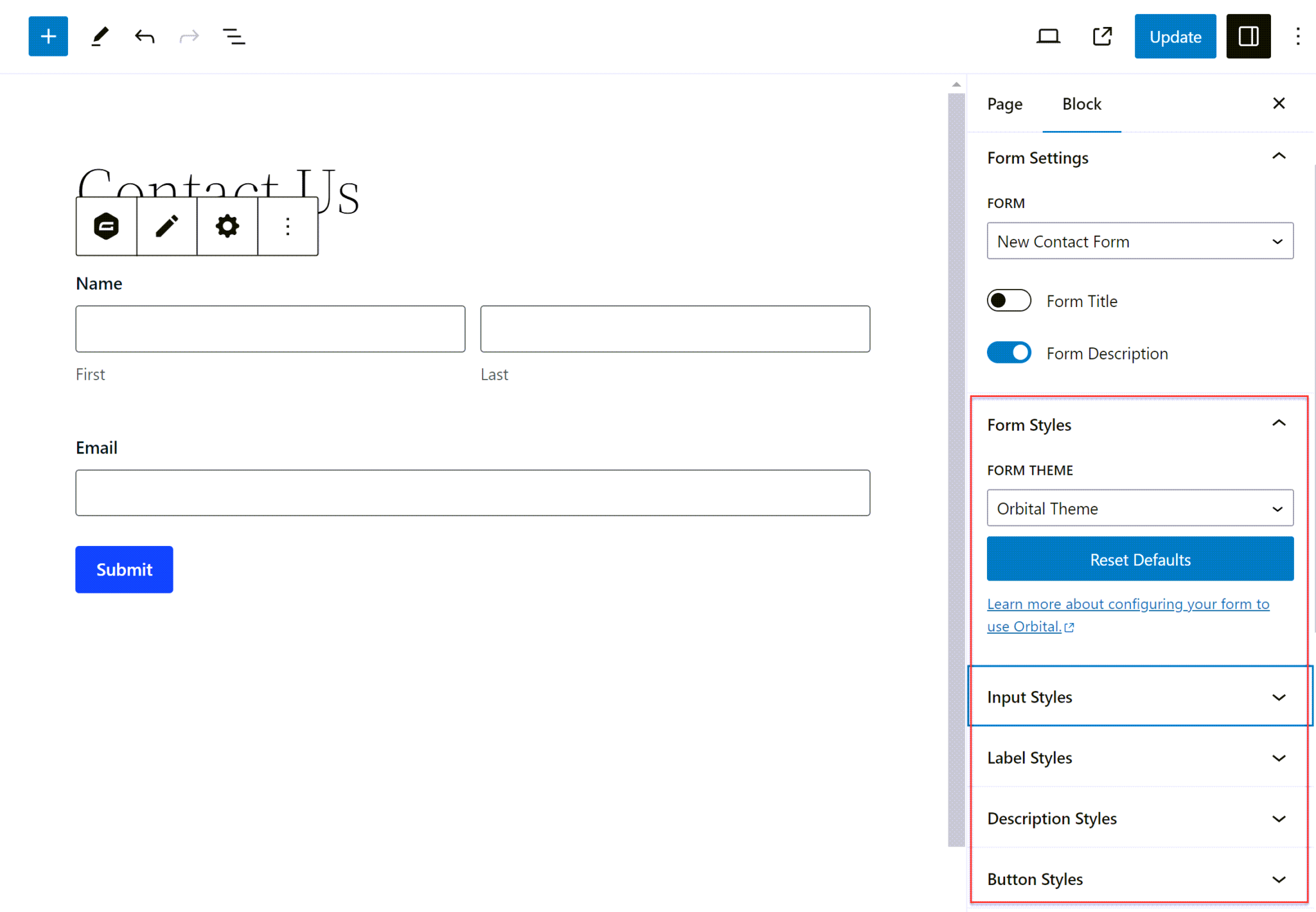Click the Email input field
The width and height of the screenshot is (1316, 912).
(472, 493)
